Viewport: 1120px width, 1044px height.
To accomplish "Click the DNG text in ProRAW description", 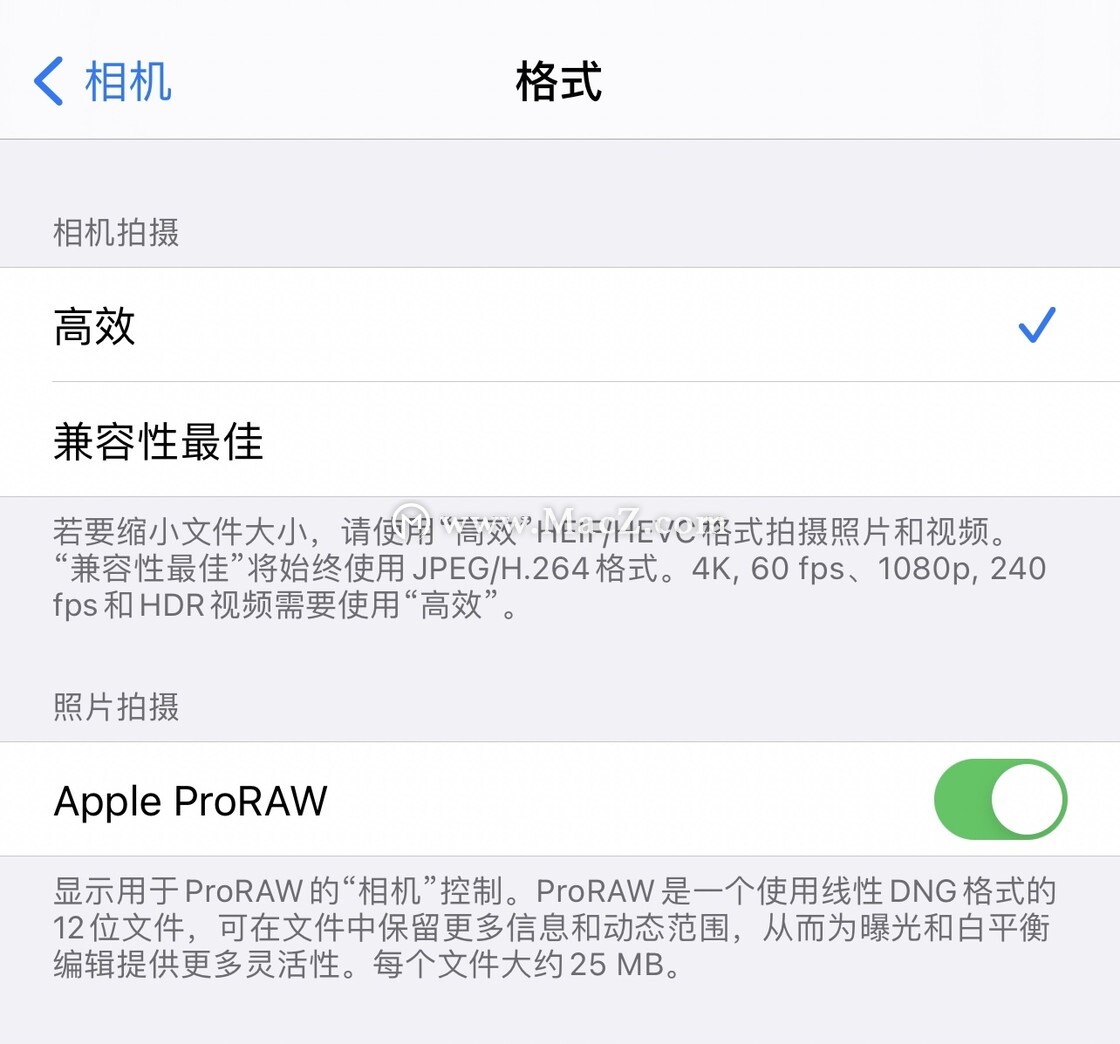I will (923, 890).
